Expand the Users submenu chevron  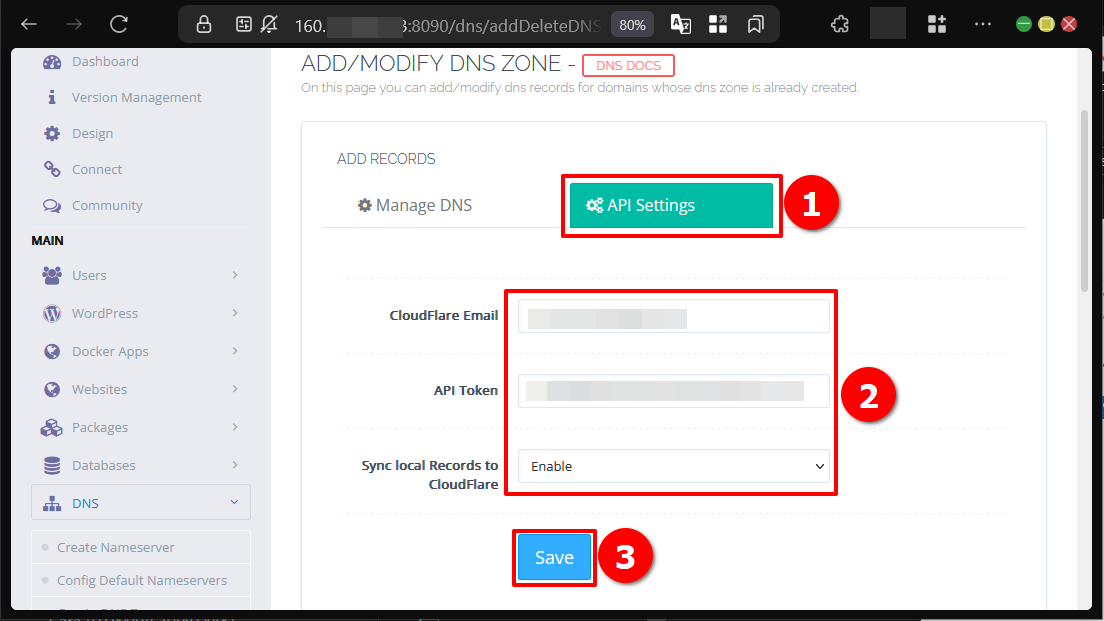click(234, 275)
